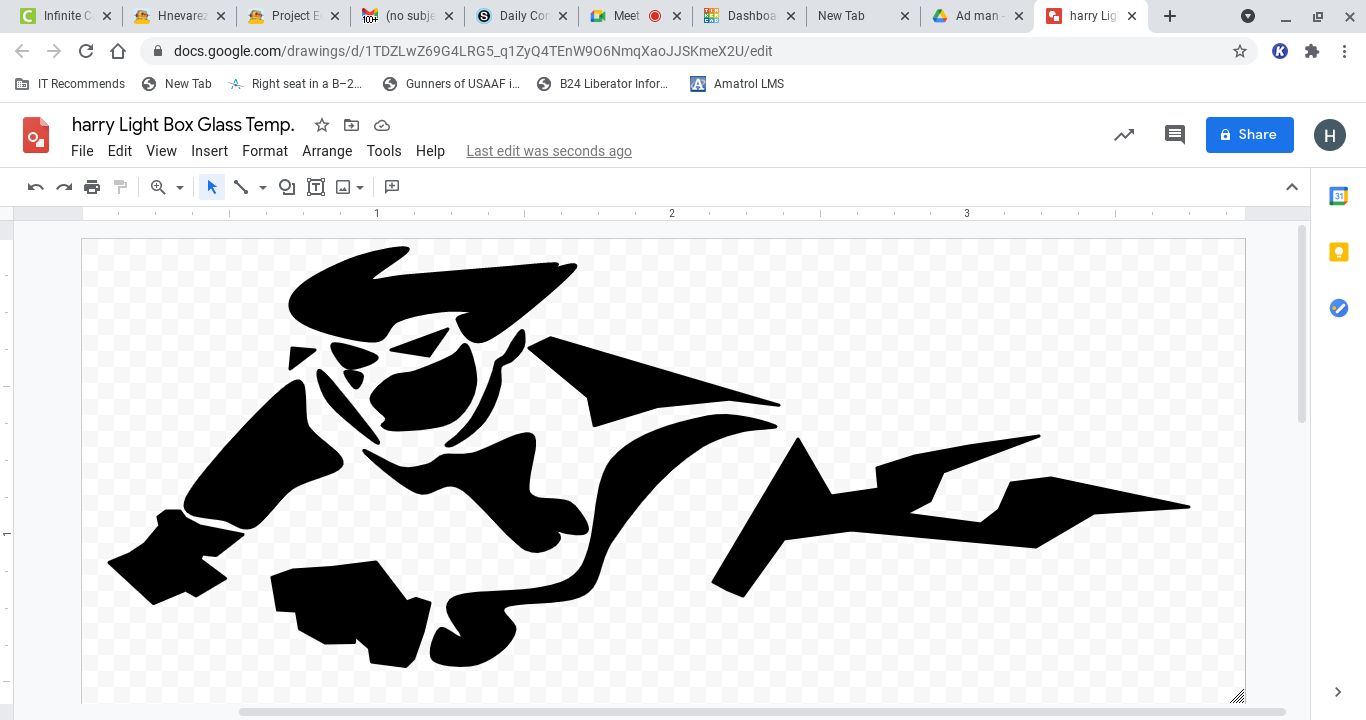Select the Line tool
The image size is (1366, 720).
[241, 187]
